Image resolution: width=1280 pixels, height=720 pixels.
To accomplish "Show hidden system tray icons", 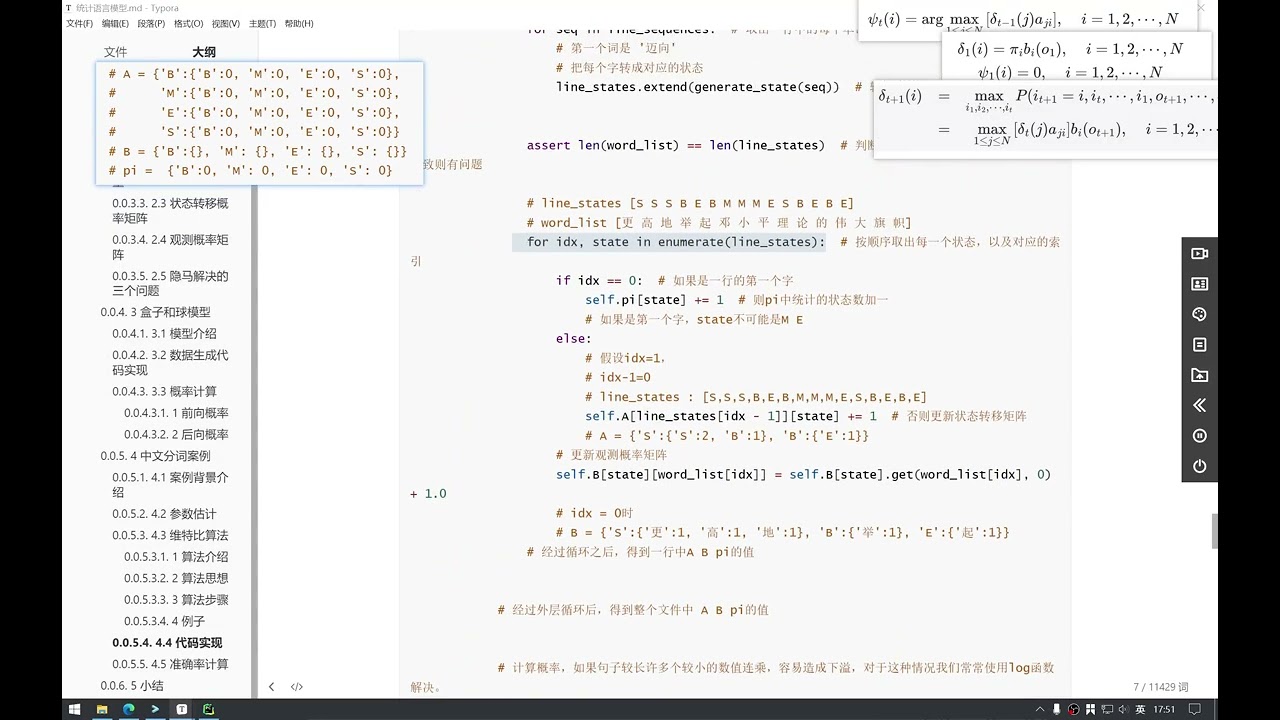I will coord(1041,709).
